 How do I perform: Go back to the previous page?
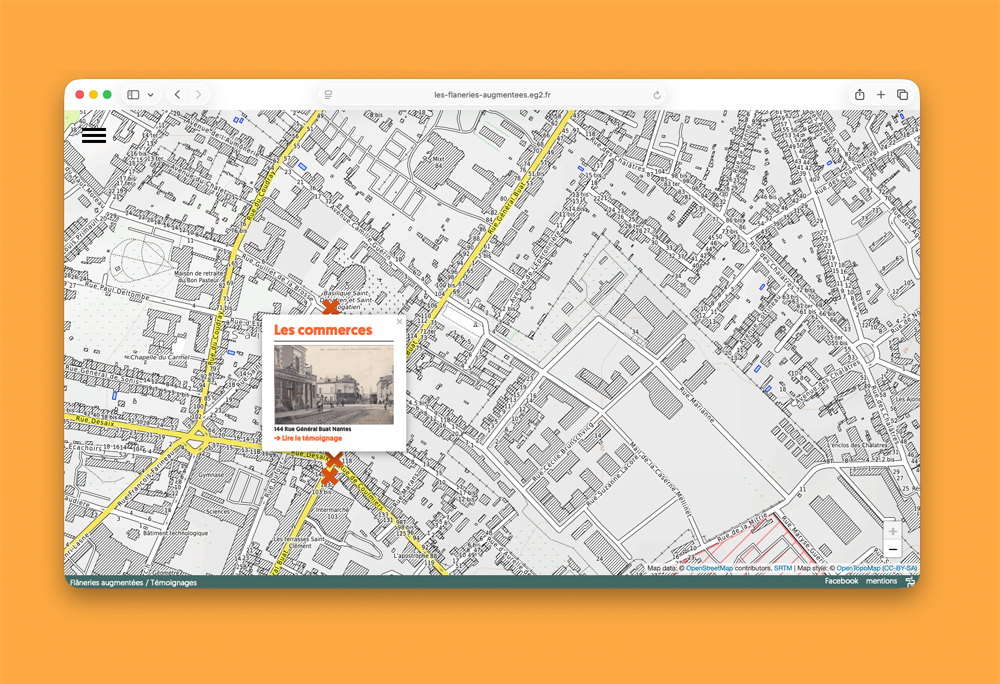pos(178,95)
